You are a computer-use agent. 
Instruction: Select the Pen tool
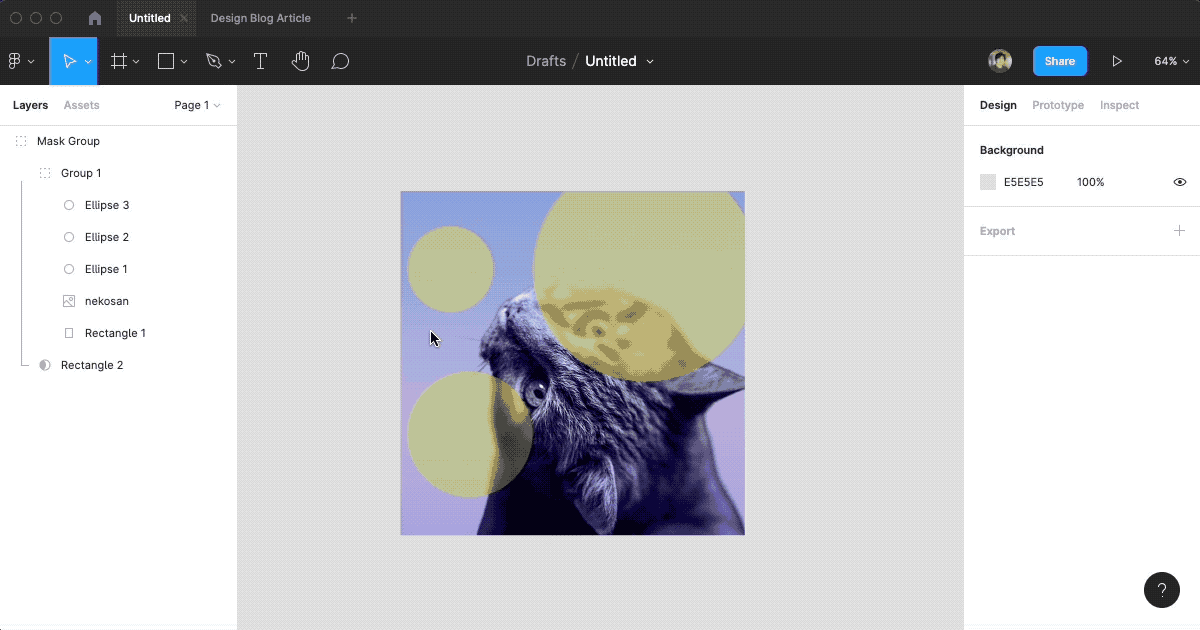pyautogui.click(x=213, y=61)
